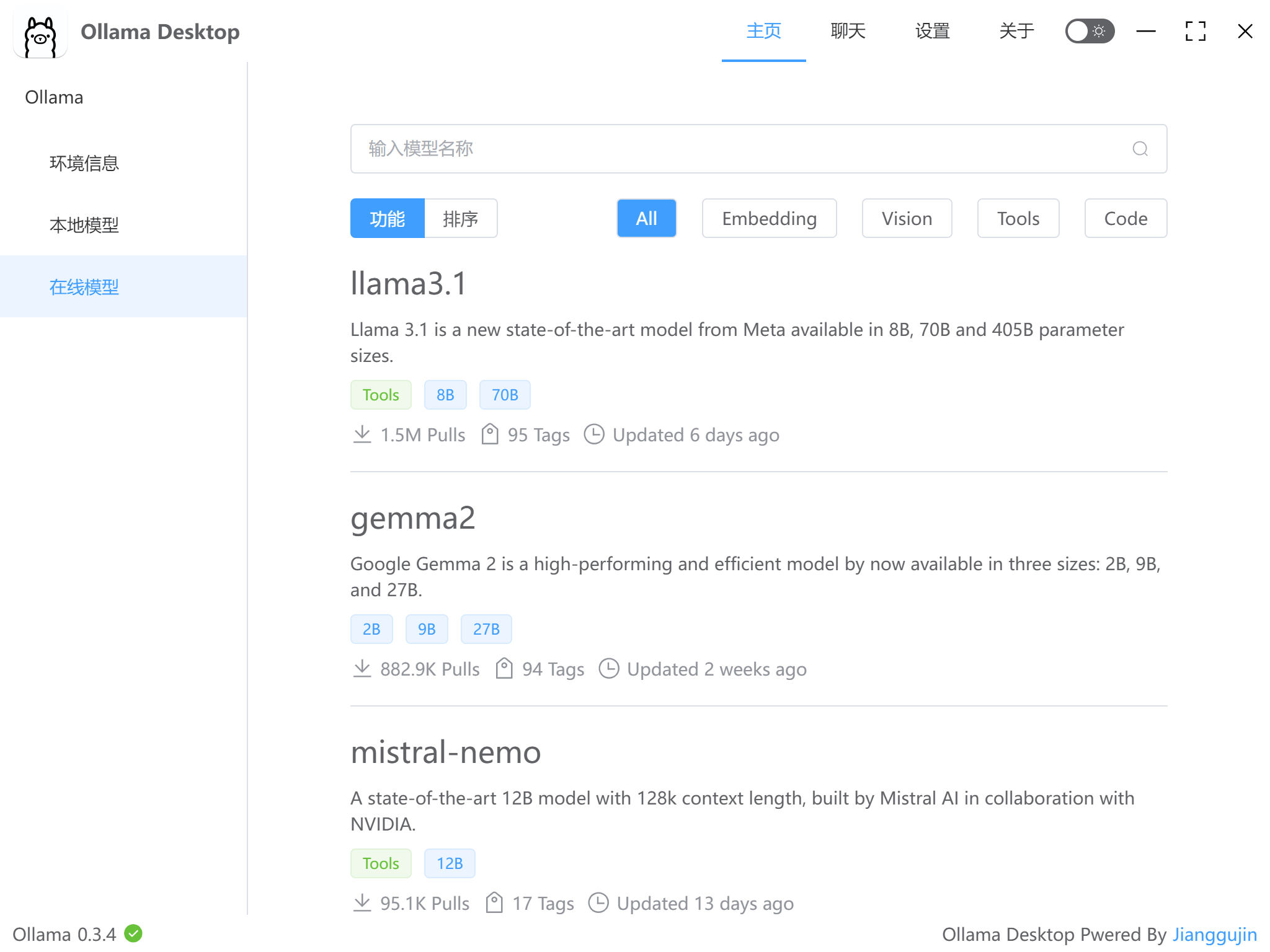Toggle the light/dark theme switch

pos(1090,31)
